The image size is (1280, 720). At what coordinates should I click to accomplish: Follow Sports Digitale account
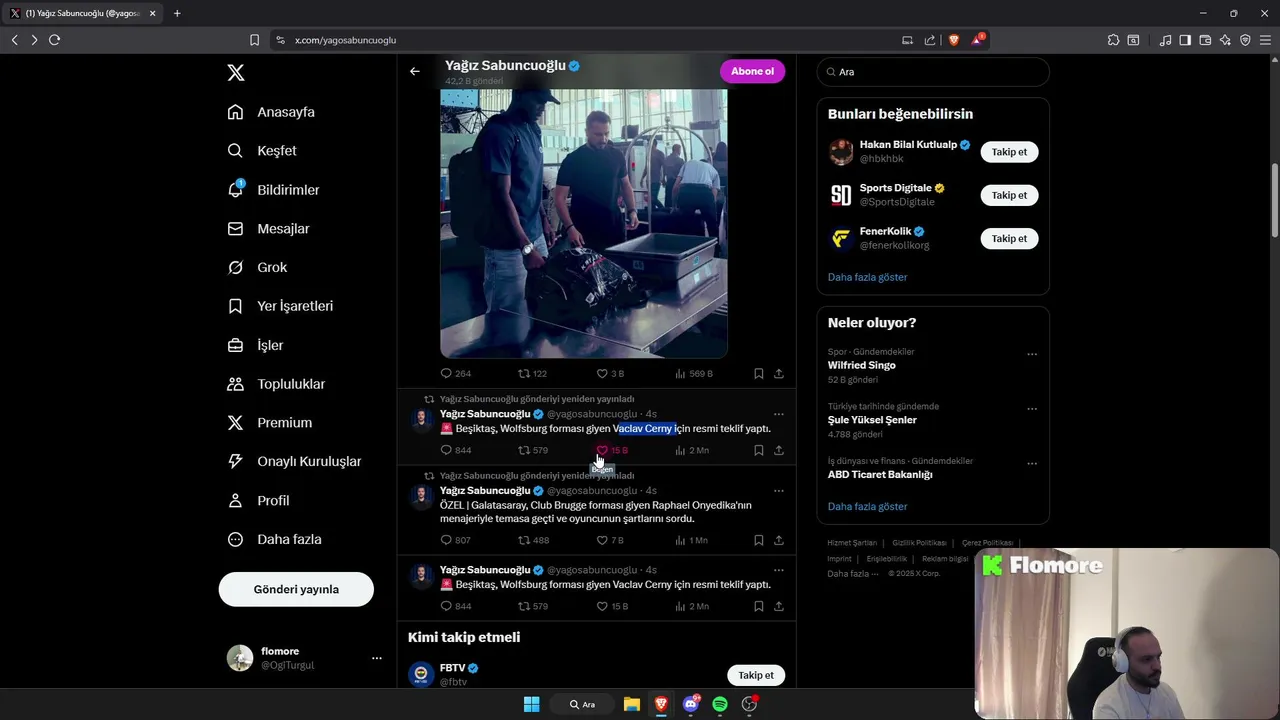[1009, 195]
